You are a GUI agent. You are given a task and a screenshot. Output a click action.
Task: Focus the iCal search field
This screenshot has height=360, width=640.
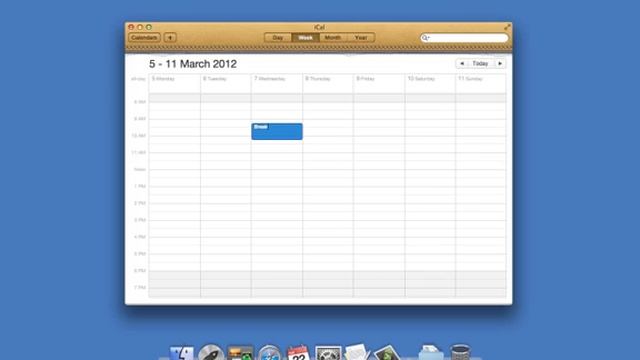coord(464,38)
